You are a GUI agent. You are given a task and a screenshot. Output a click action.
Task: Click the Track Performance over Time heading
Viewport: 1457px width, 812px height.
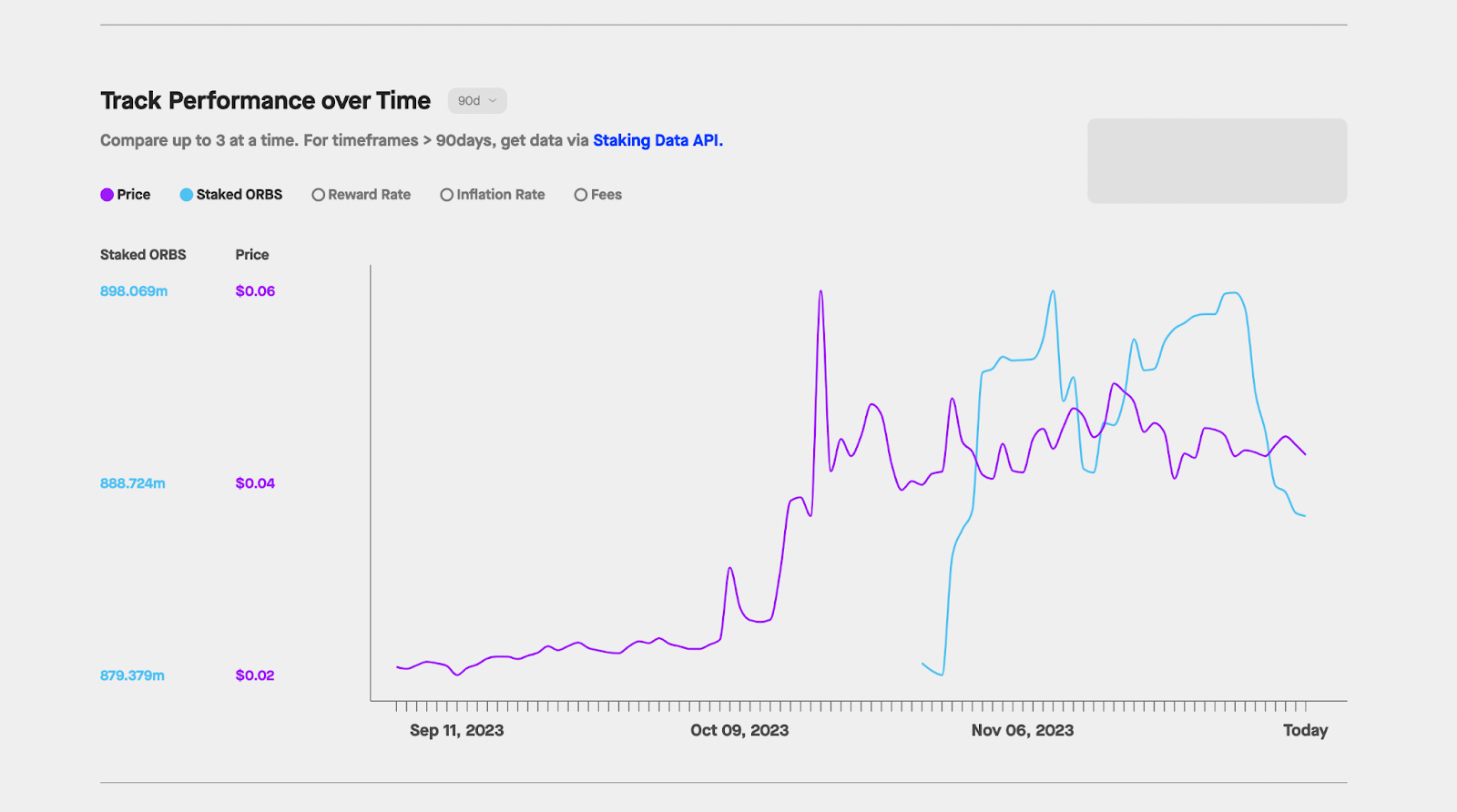pyautogui.click(x=265, y=100)
